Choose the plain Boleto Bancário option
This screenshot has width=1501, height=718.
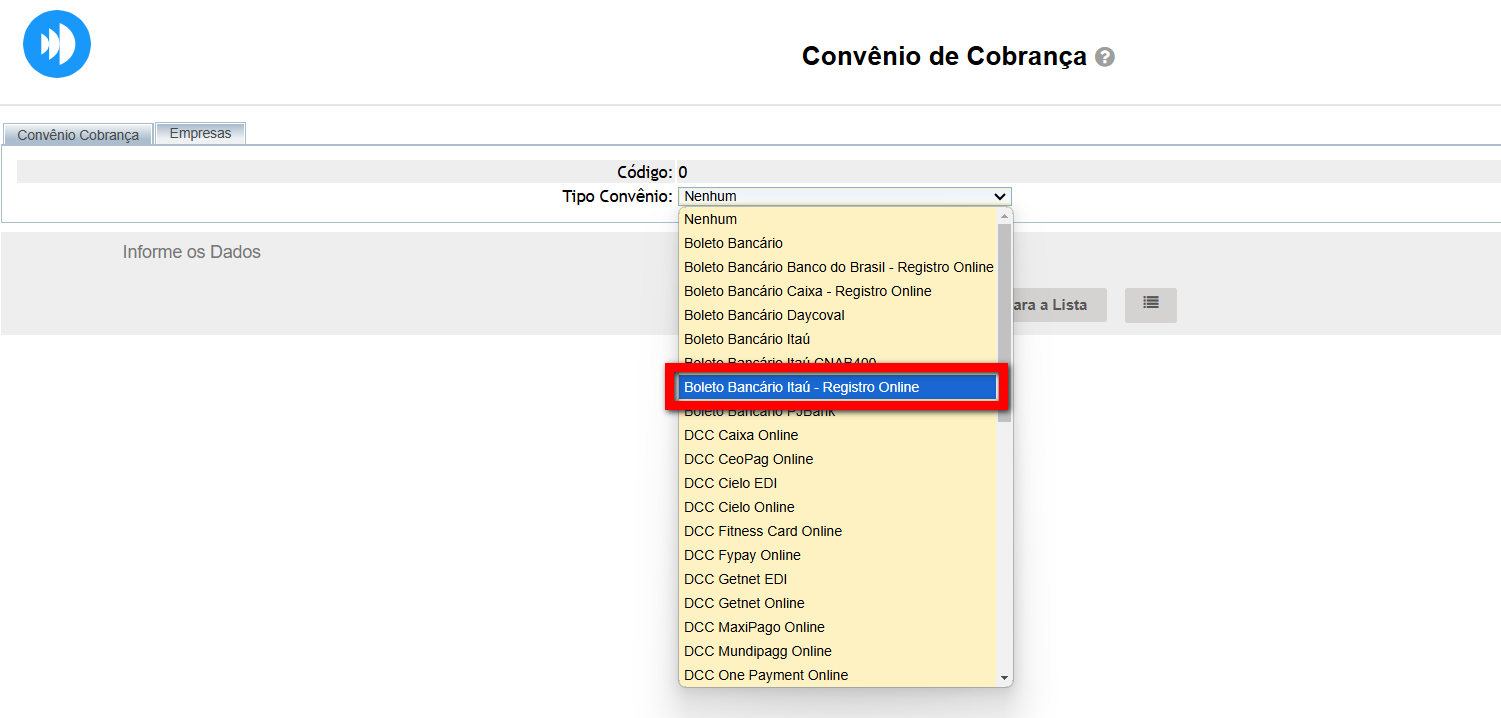click(838, 243)
